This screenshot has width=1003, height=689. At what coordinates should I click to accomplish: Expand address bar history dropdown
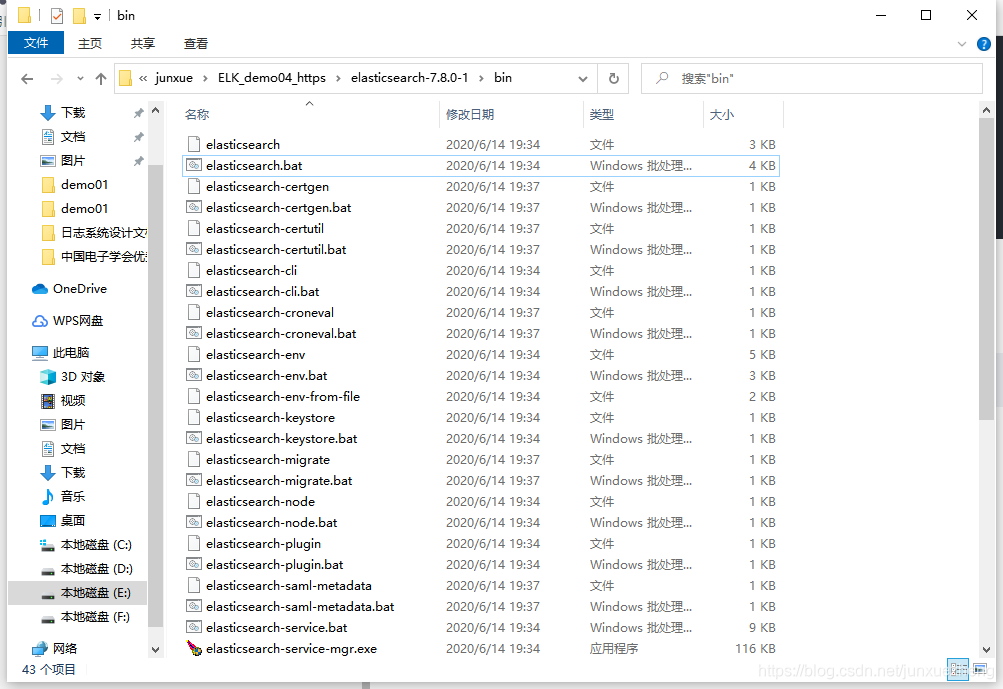583,79
